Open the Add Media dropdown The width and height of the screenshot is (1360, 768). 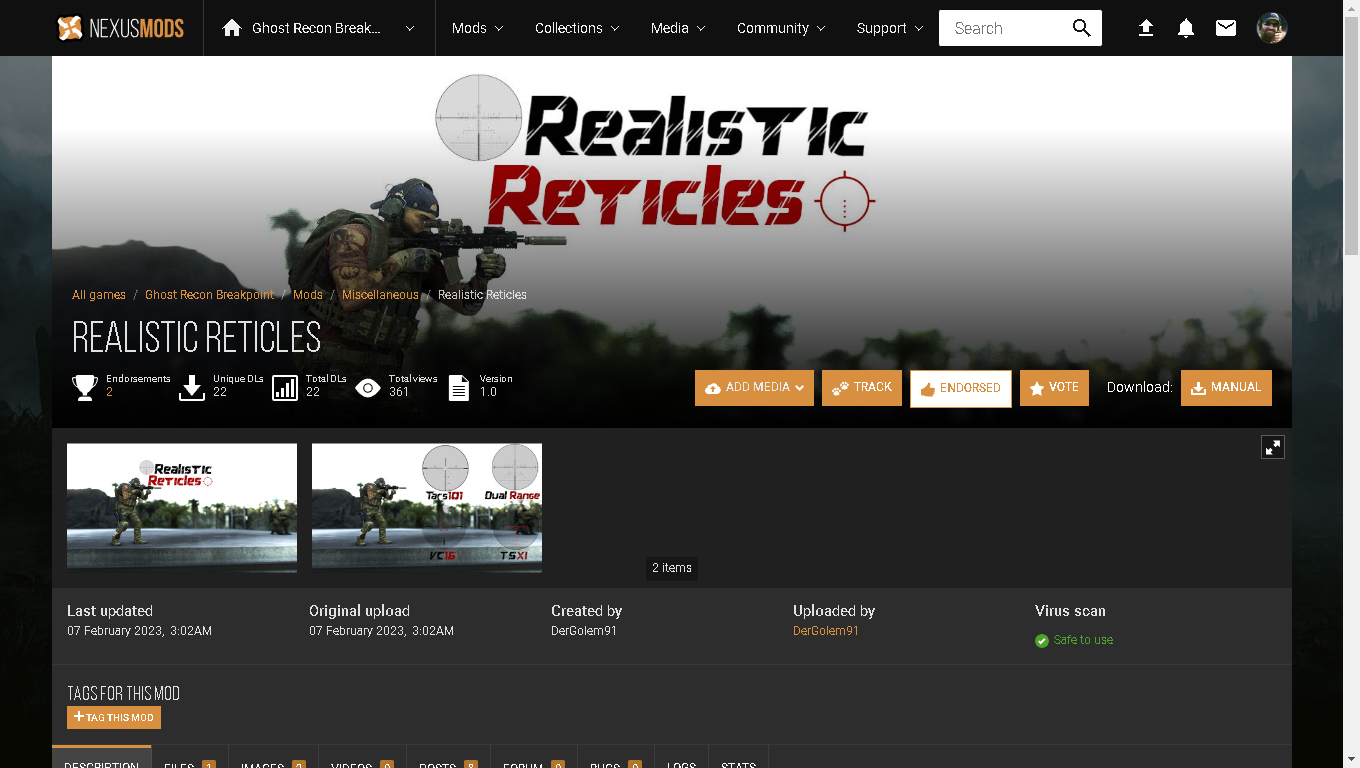(754, 388)
